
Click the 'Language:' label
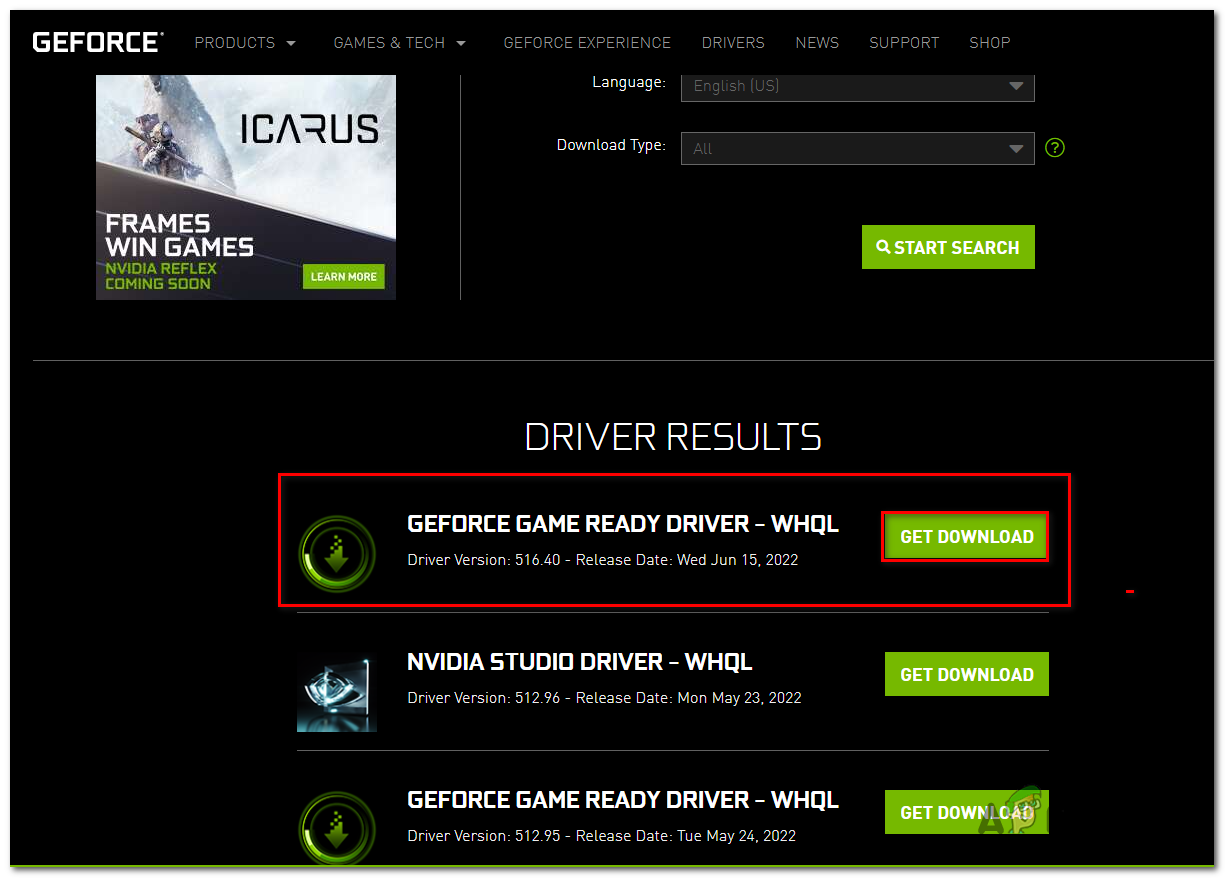629,82
